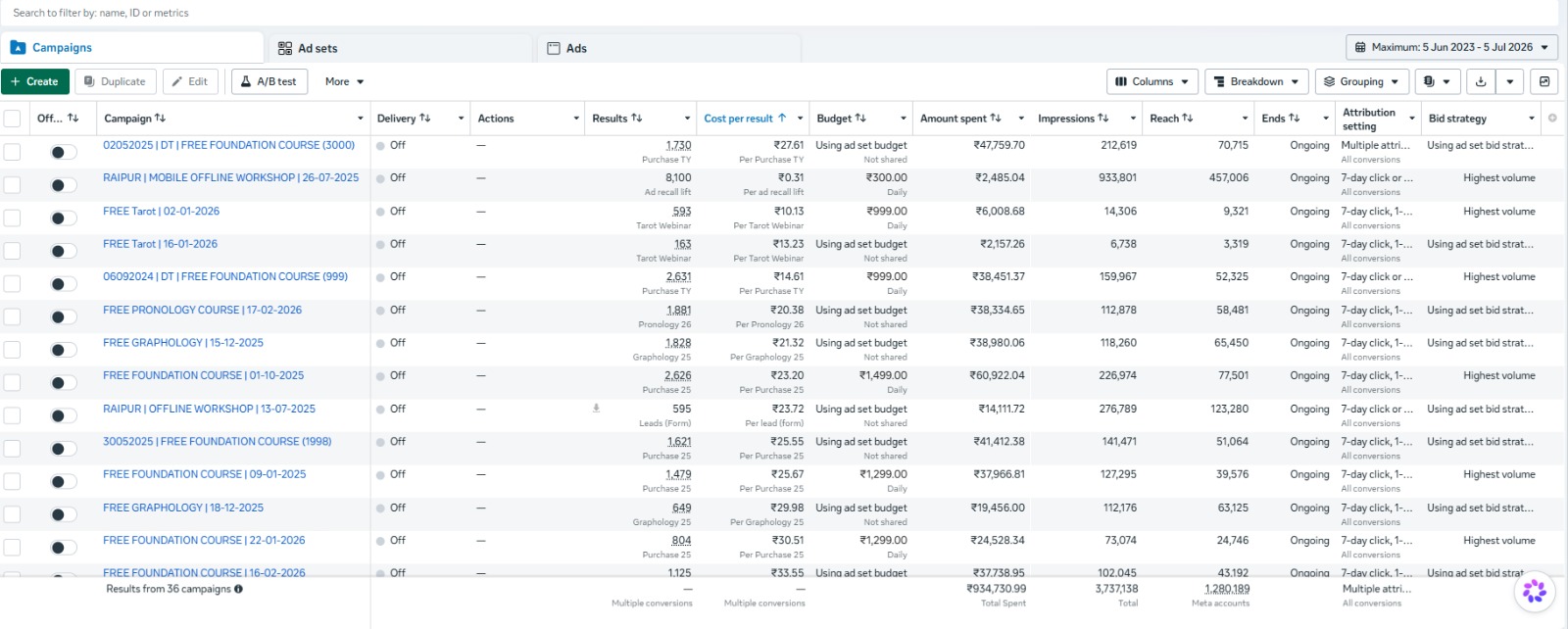Switch to the Ad sets tab
Screen dimensions: 1568x629
[x=402, y=48]
